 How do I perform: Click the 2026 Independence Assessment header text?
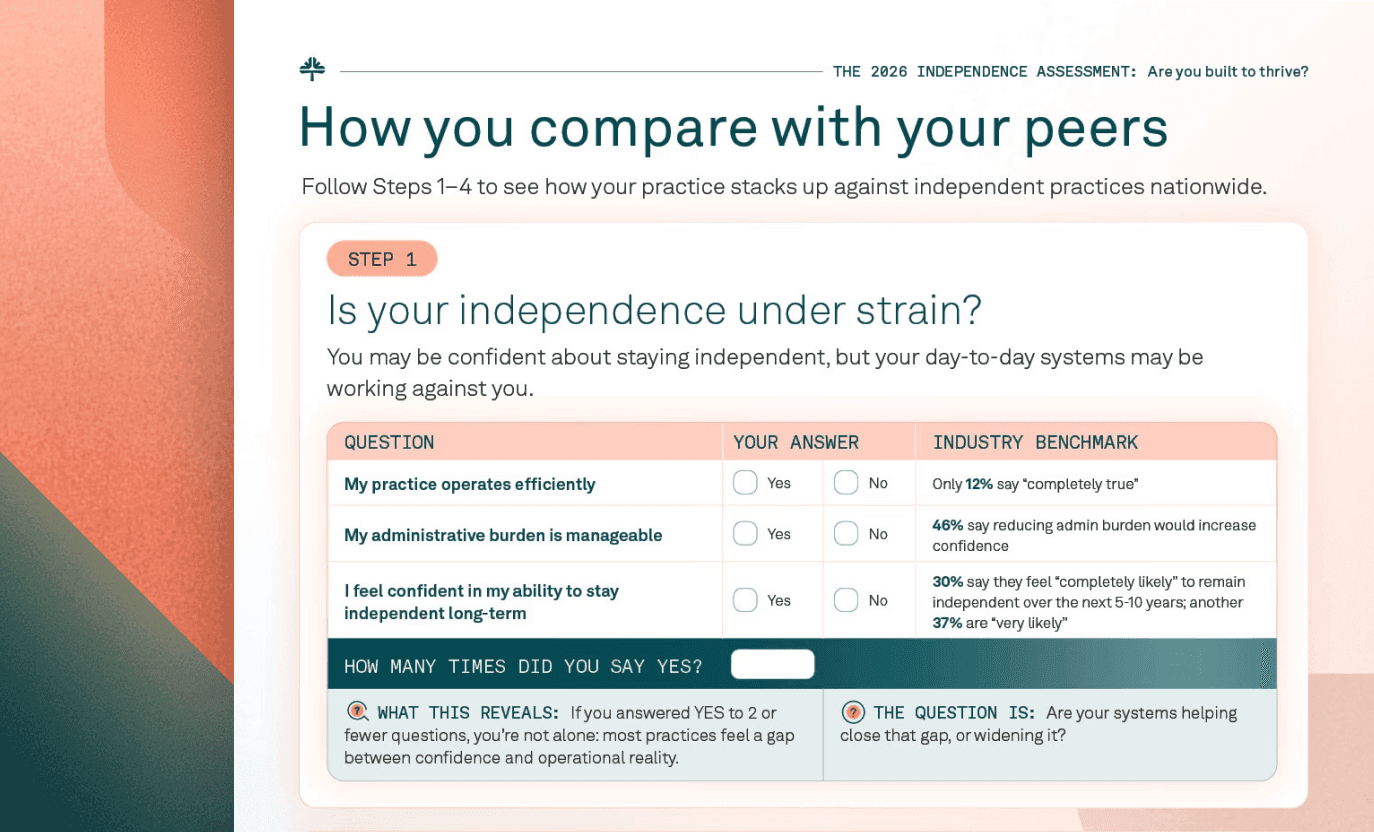tap(1070, 72)
